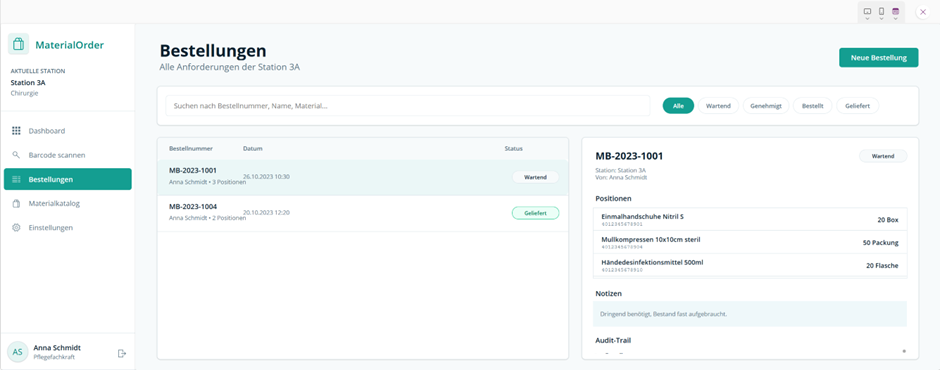The height and width of the screenshot is (370, 940).
Task: Select Bestellungen in the sidebar
Action: 68,179
